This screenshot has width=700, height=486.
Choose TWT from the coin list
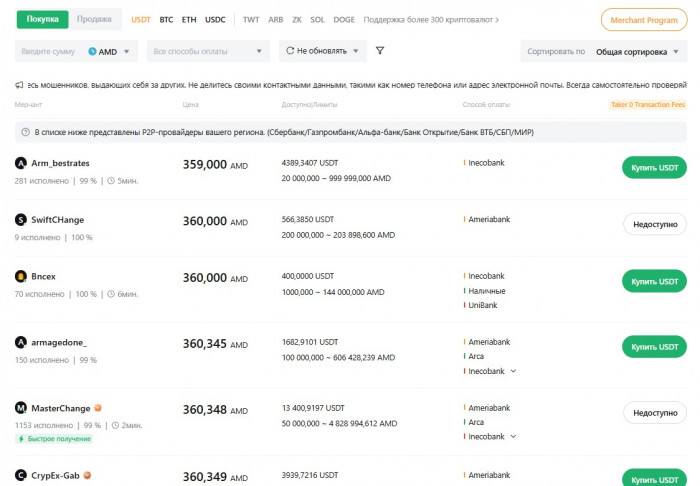(251, 20)
